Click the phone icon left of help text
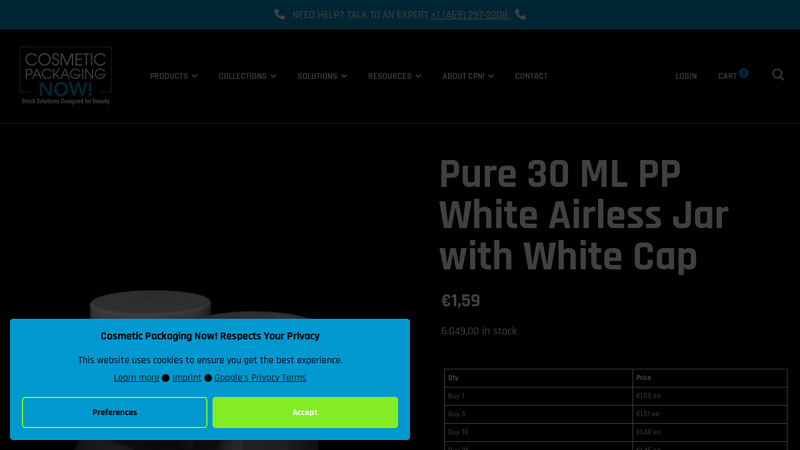The width and height of the screenshot is (800, 450). point(280,14)
